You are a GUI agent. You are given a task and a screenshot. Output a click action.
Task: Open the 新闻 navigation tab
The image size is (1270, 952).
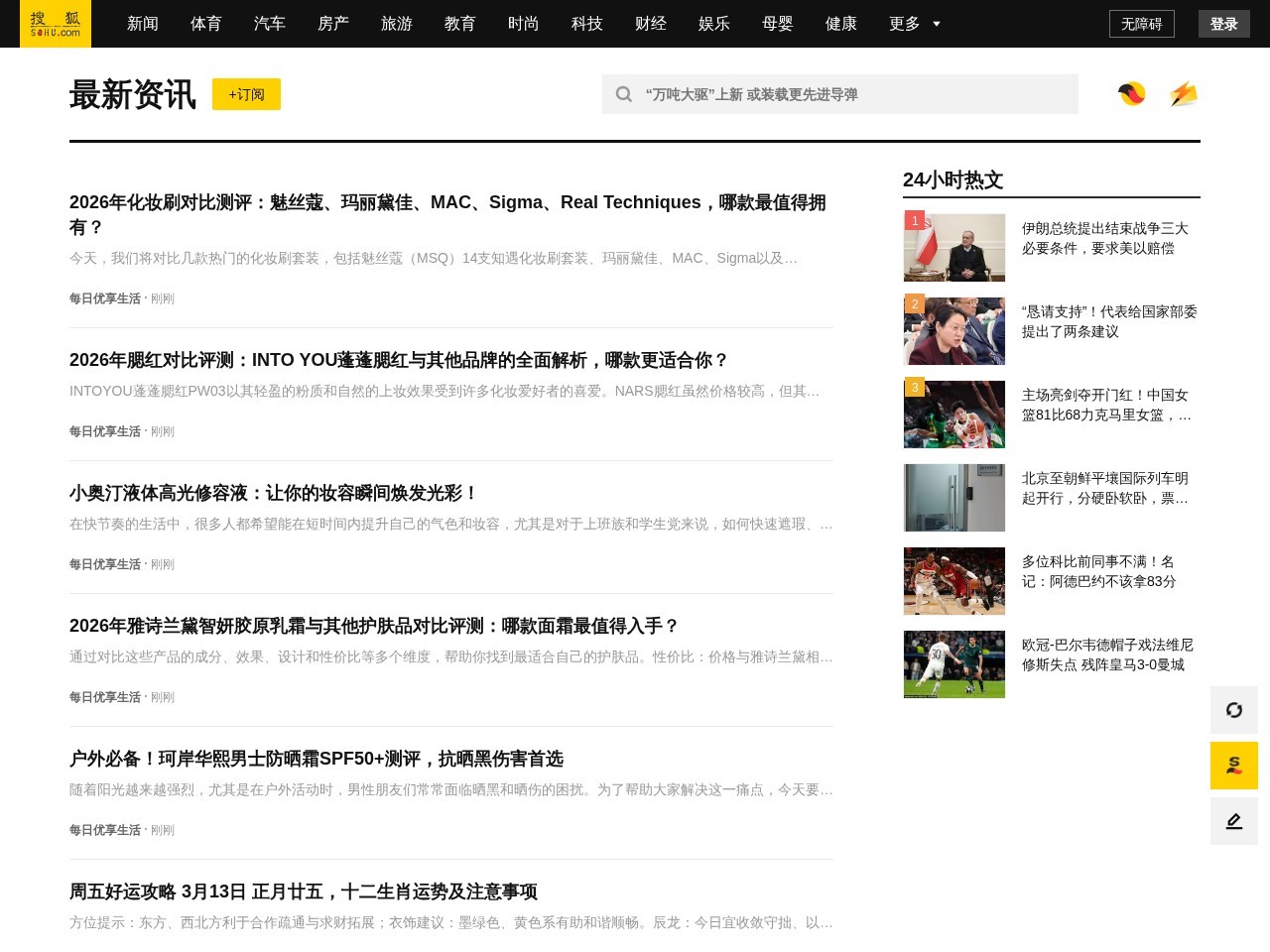click(x=143, y=24)
